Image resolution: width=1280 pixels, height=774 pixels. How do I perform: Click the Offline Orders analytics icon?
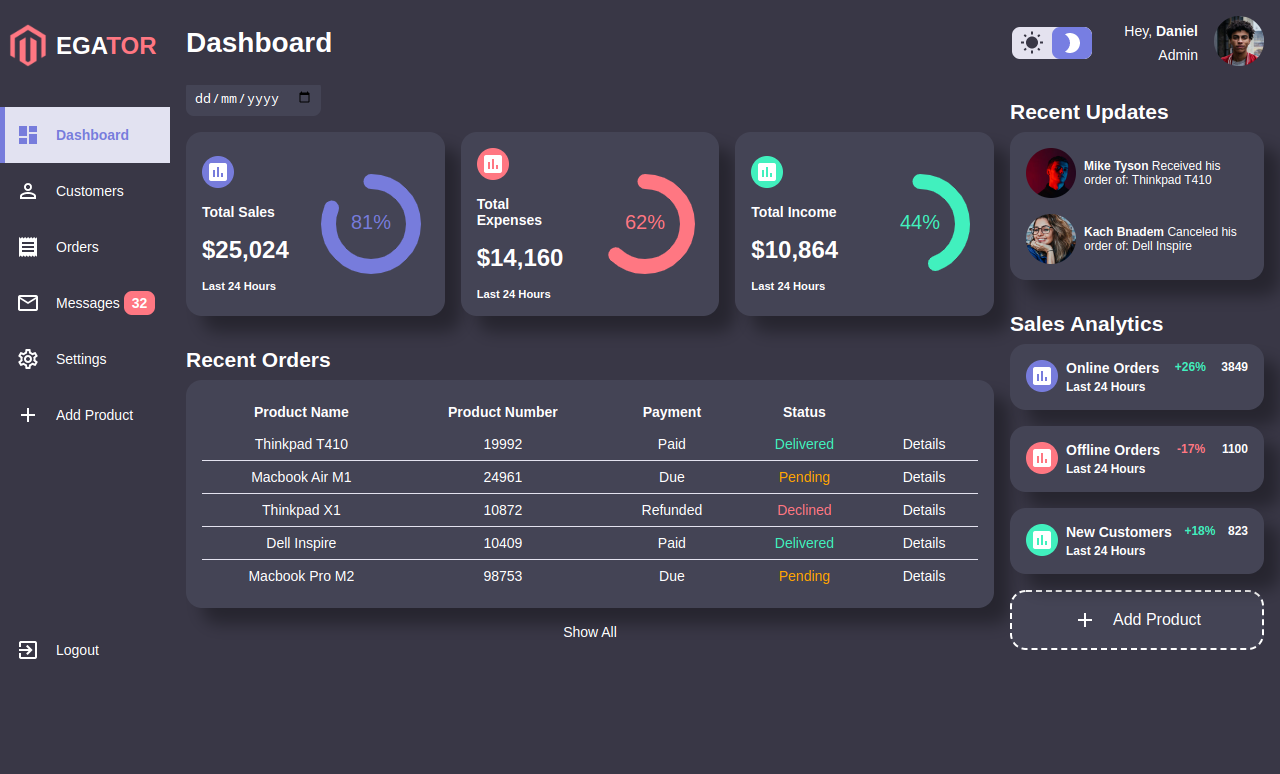1042,458
